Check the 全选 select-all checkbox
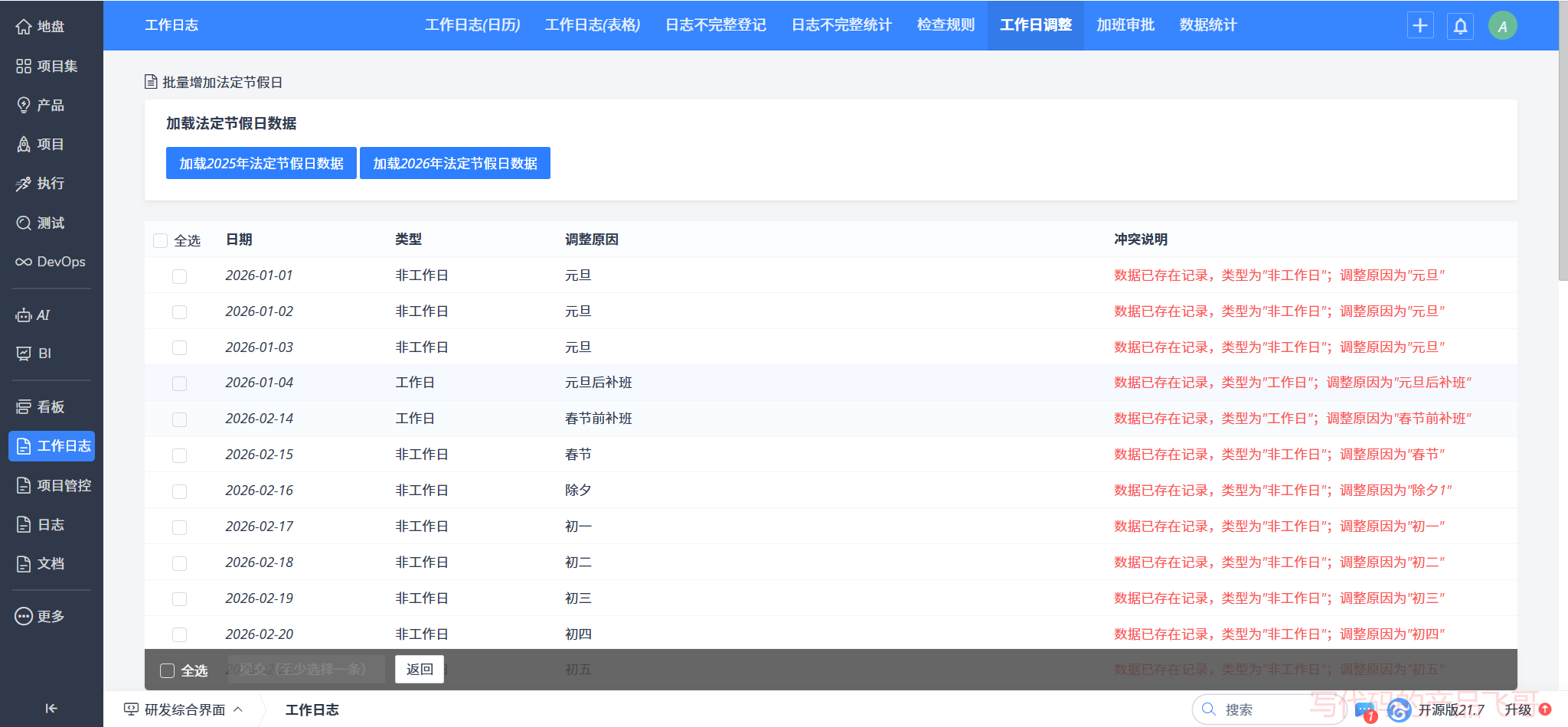 [x=160, y=240]
